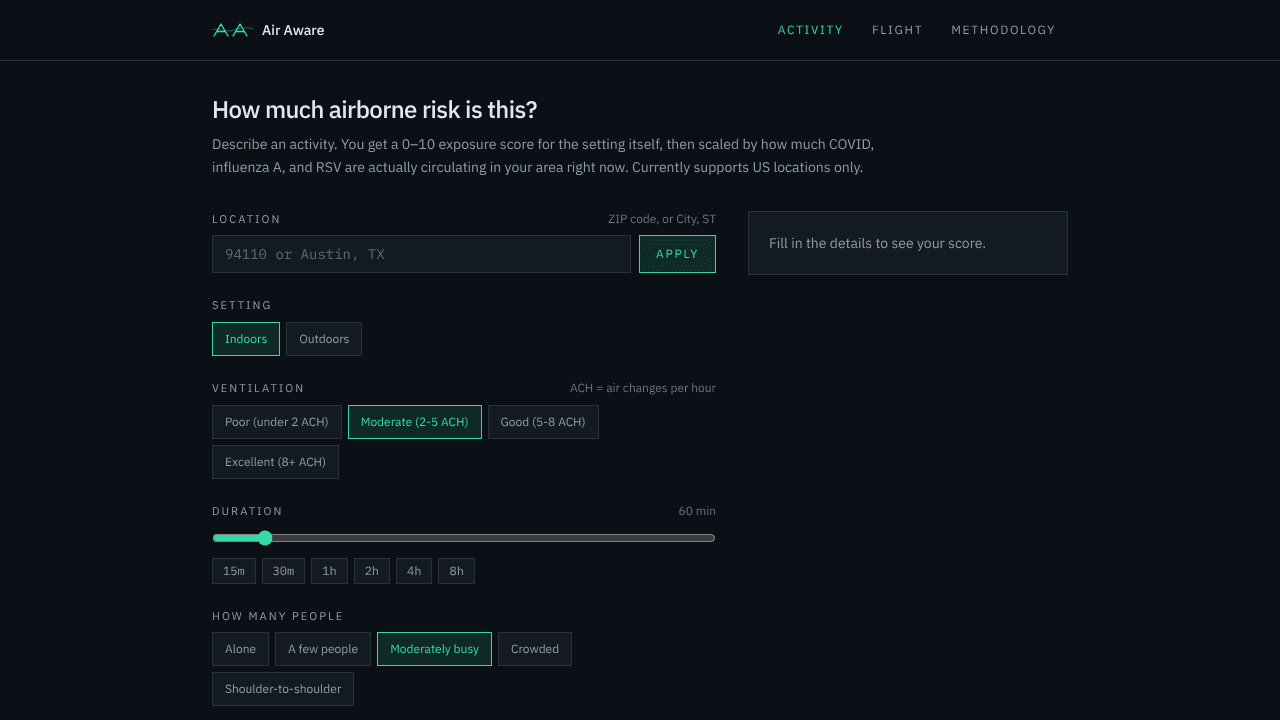The width and height of the screenshot is (1280, 720).
Task: Click the 'ZIP code, or City, ST' hint
Action: click(662, 219)
